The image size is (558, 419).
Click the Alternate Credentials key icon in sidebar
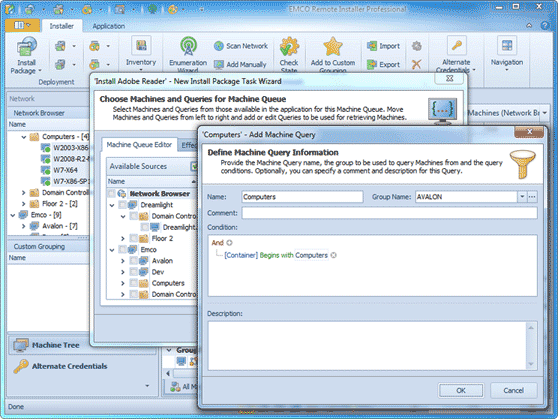21,366
